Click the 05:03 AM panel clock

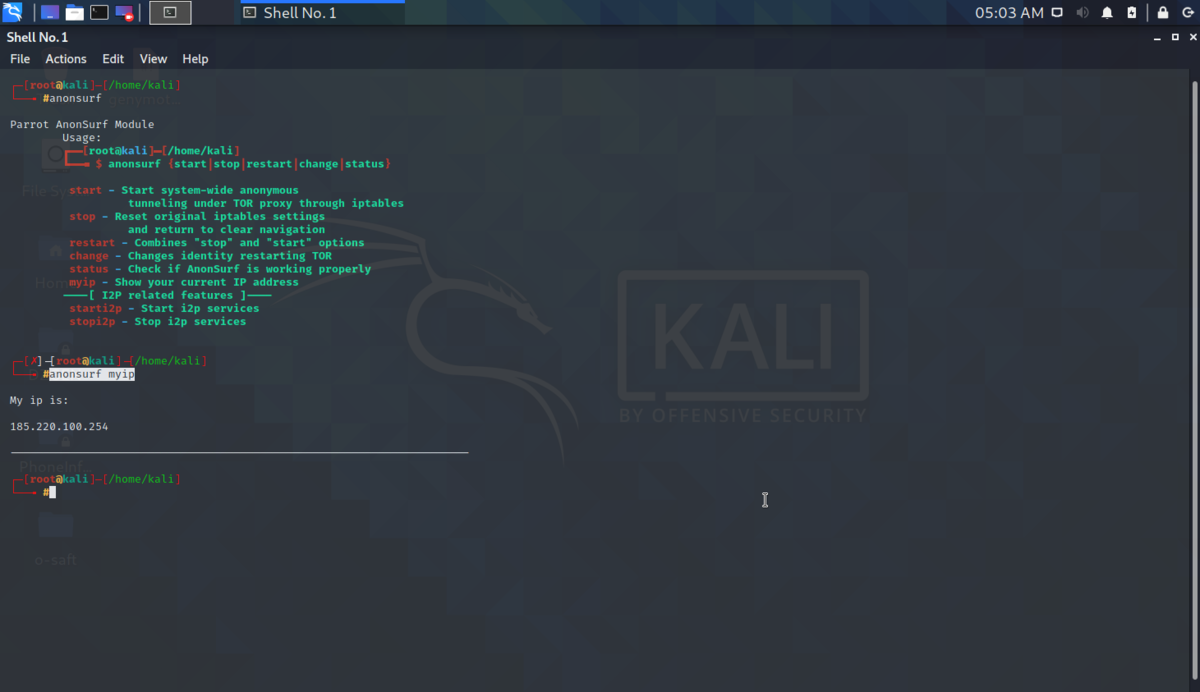[1009, 13]
